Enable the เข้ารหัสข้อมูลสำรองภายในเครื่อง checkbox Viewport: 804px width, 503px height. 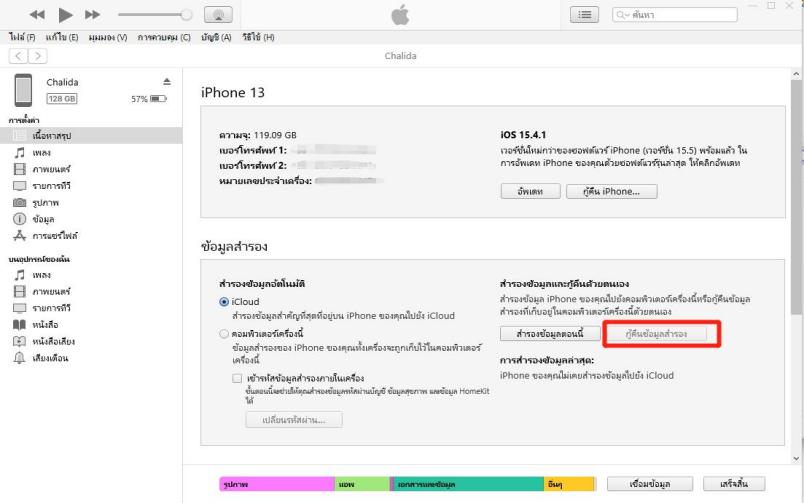pyautogui.click(x=237, y=379)
